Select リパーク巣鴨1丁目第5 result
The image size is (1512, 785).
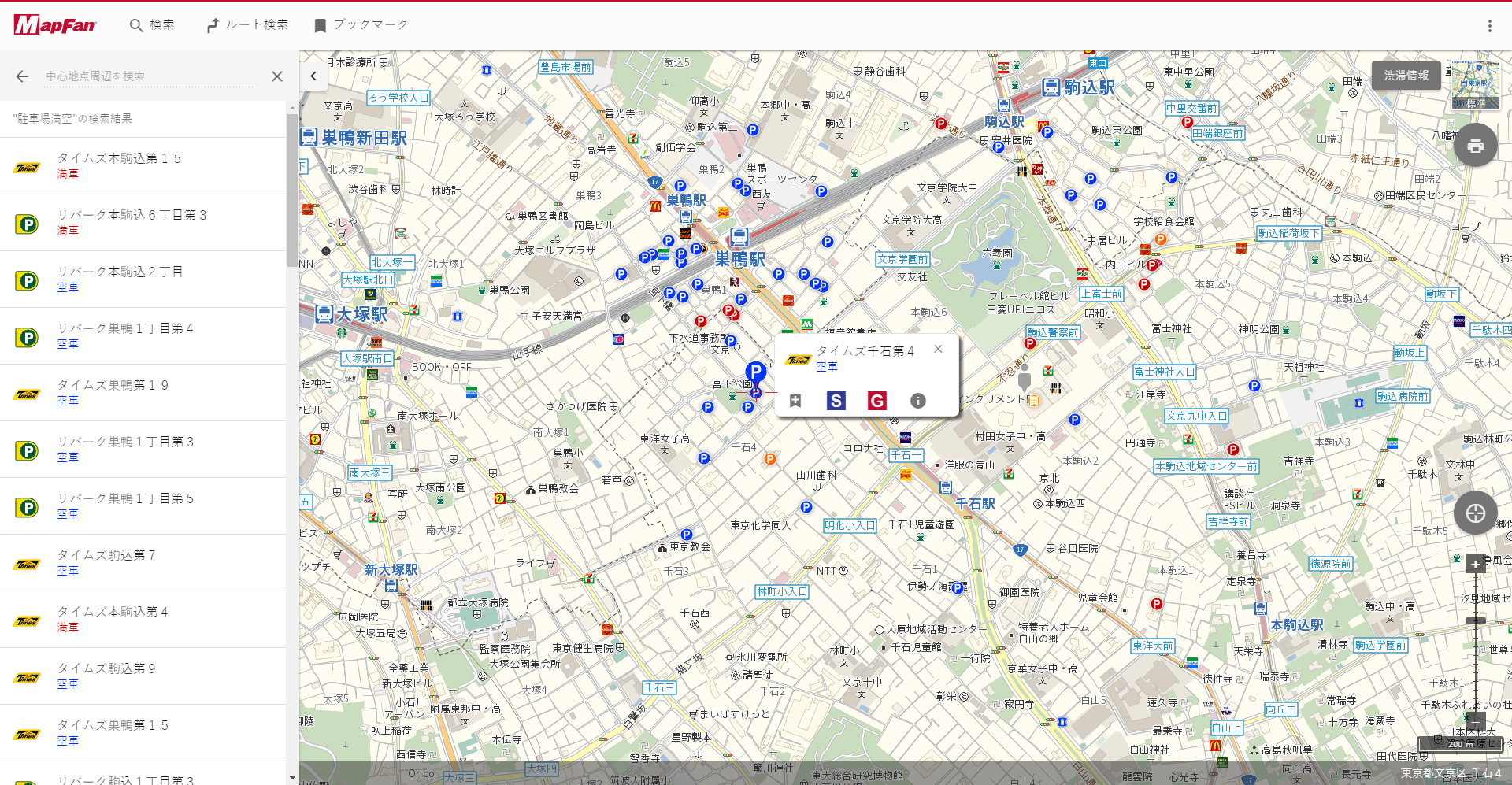pyautogui.click(x=143, y=506)
